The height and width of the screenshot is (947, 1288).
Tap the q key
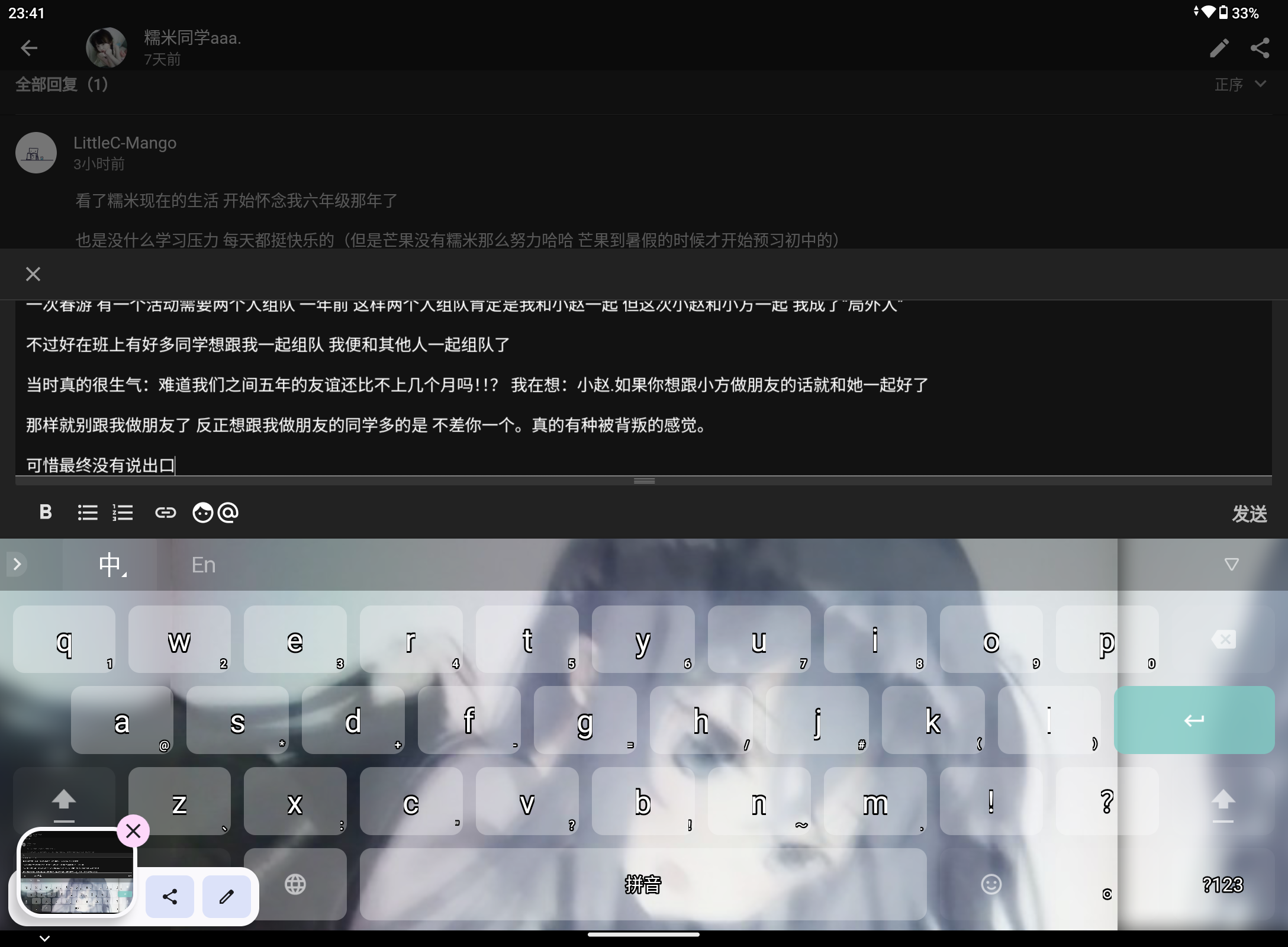(64, 639)
